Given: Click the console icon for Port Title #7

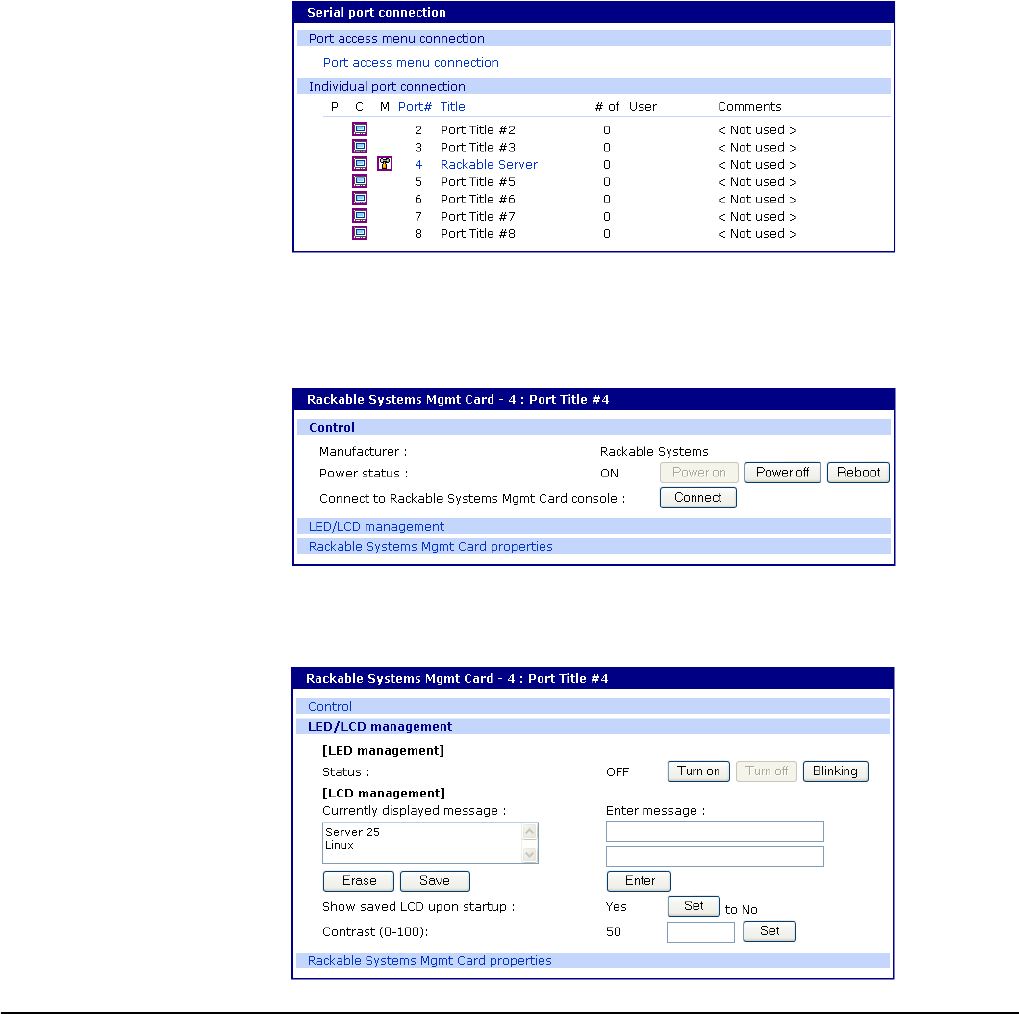Looking at the screenshot, I should [359, 216].
